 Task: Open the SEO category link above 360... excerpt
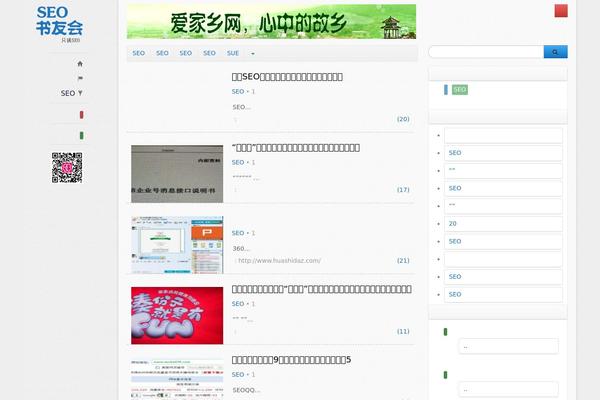tap(238, 233)
